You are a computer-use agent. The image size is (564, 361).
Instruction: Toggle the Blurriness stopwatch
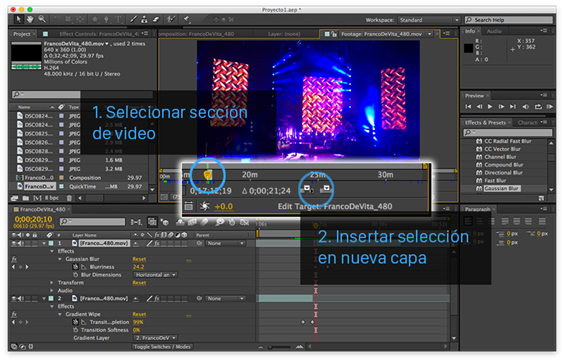click(x=75, y=267)
